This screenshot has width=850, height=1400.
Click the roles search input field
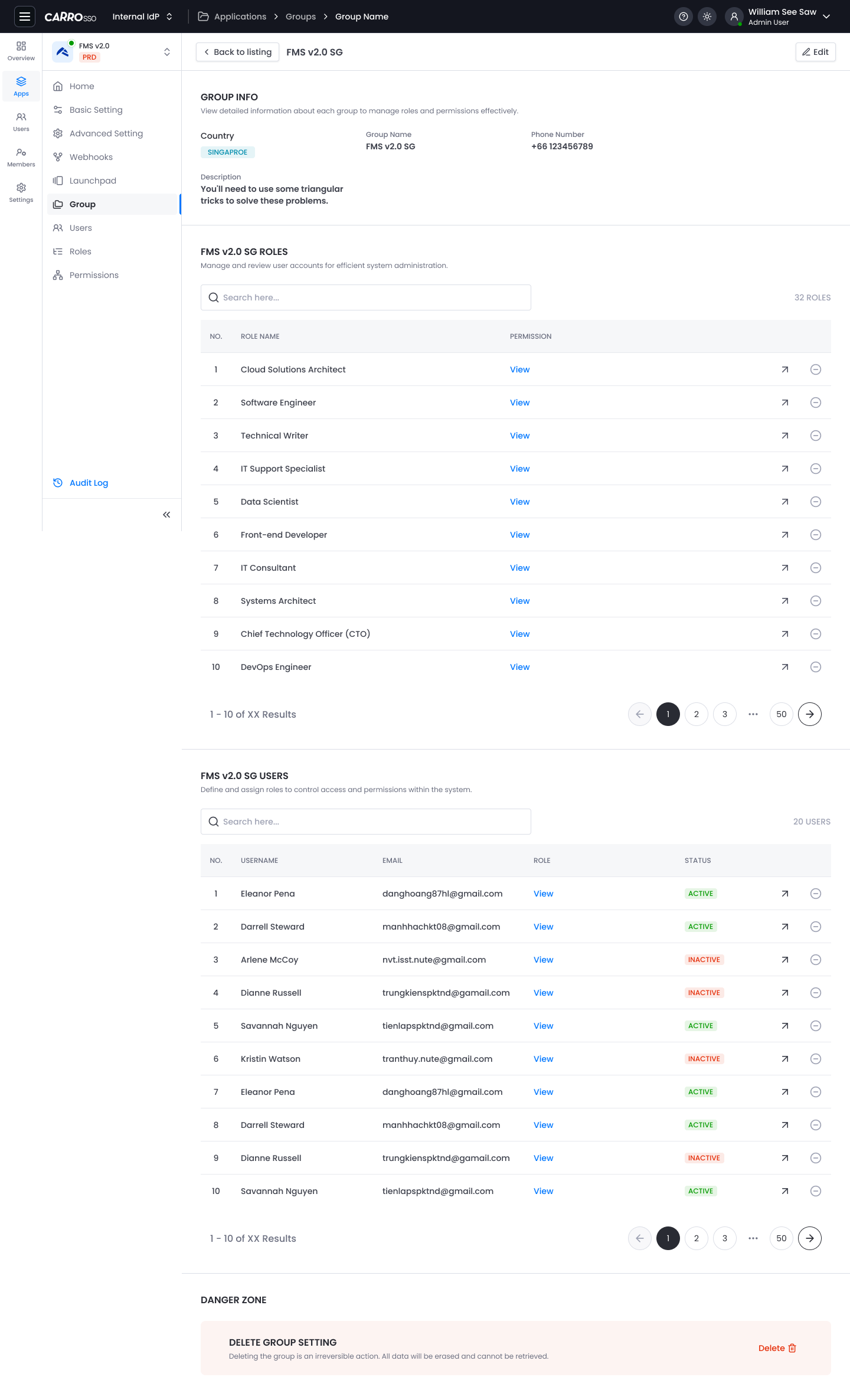pos(366,297)
